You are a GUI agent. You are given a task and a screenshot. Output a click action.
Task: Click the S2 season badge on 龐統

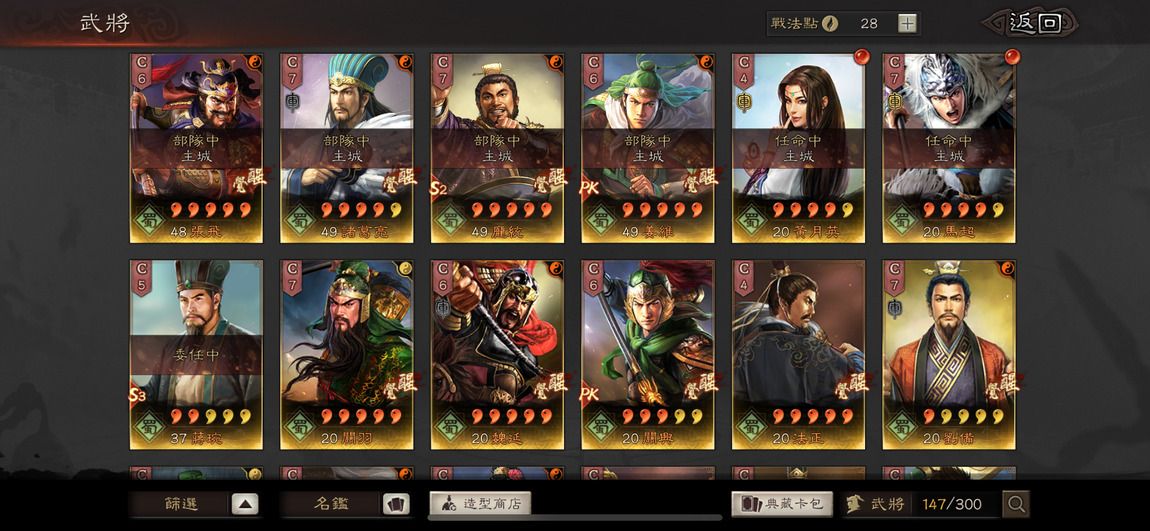tap(438, 188)
